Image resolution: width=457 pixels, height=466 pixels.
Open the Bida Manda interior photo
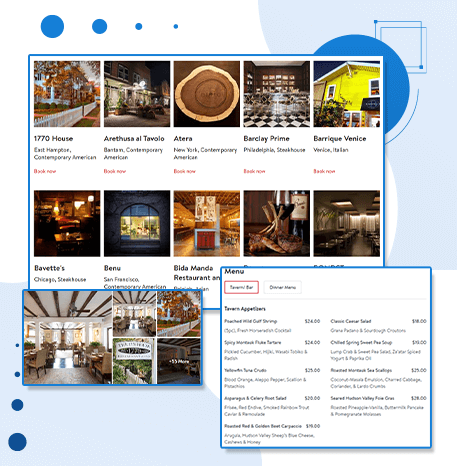click(207, 223)
